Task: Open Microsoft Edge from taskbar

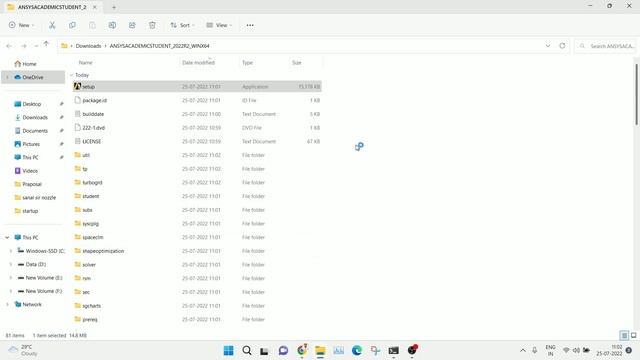Action: coord(357,350)
